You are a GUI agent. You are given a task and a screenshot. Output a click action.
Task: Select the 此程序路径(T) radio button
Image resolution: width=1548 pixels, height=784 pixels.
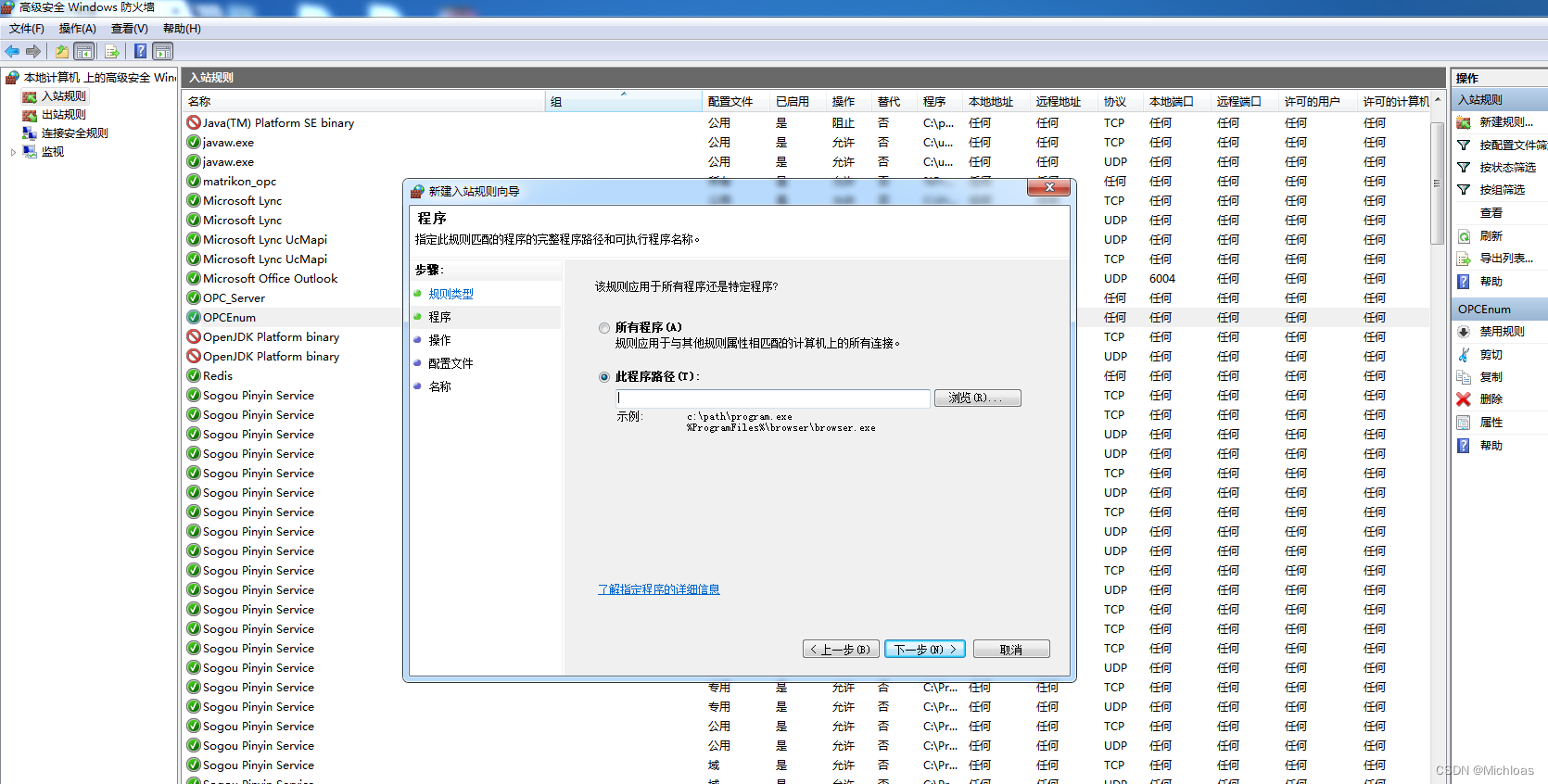tap(604, 377)
